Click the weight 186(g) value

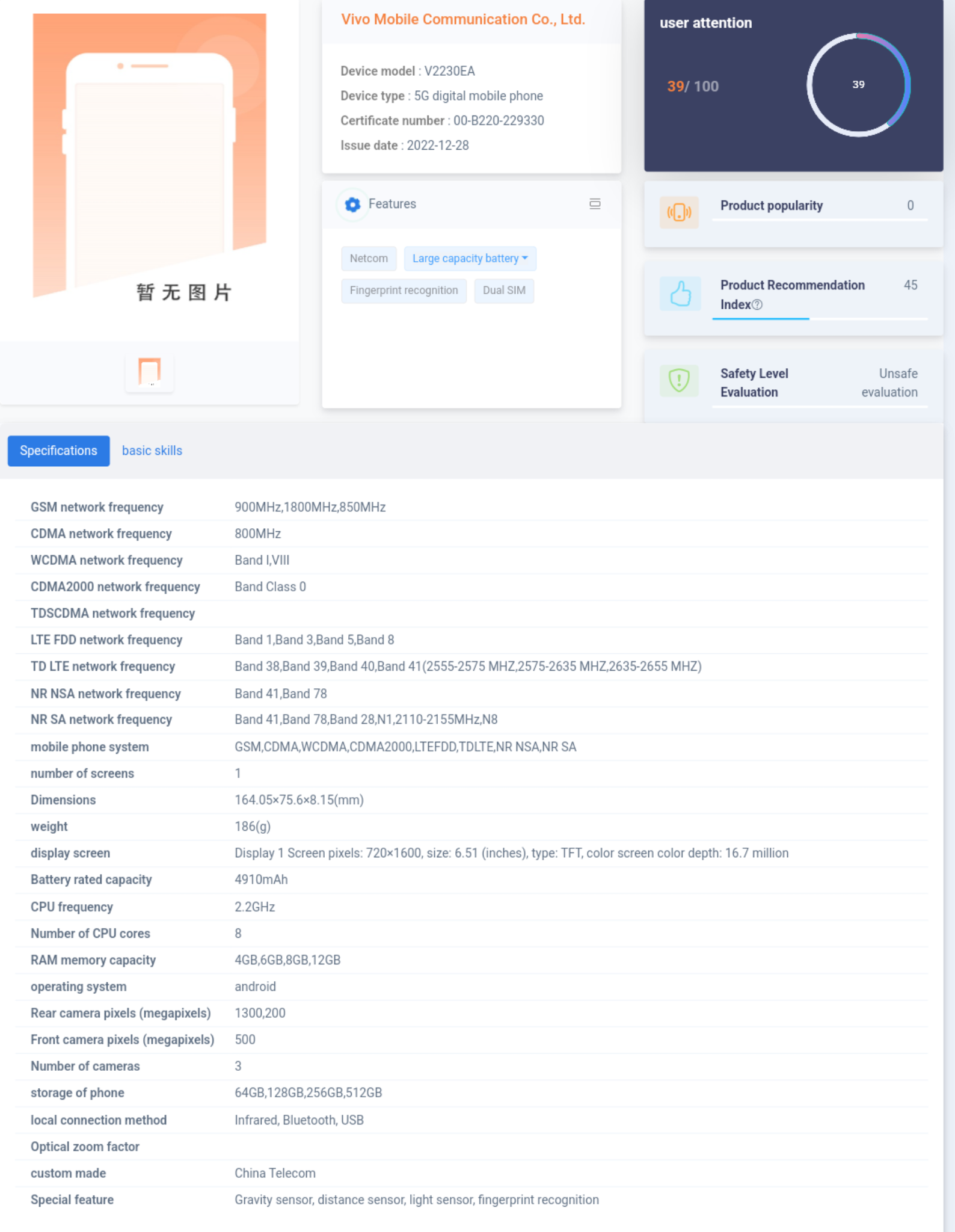coord(253,827)
